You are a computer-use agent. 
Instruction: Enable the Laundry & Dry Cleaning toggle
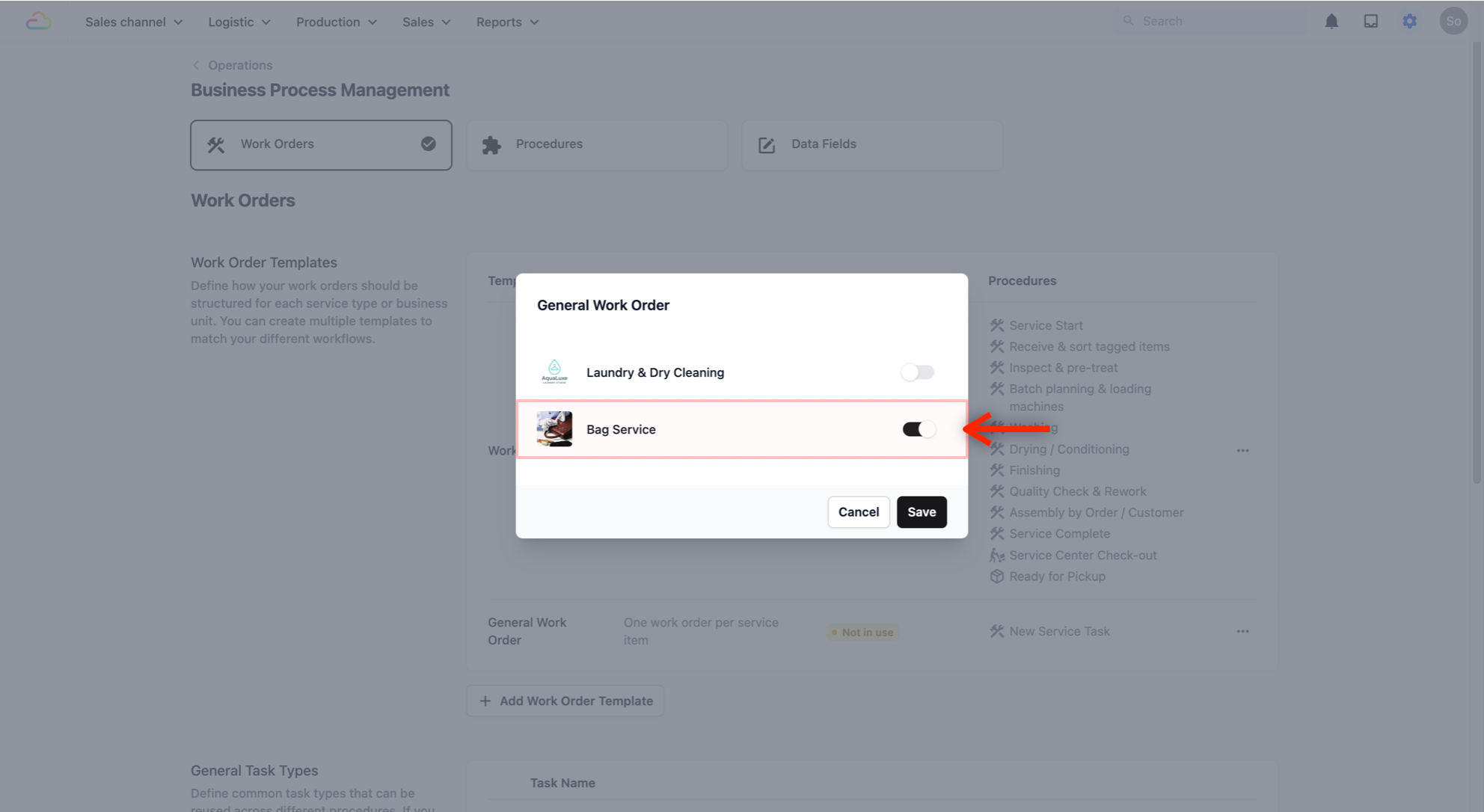(x=917, y=372)
